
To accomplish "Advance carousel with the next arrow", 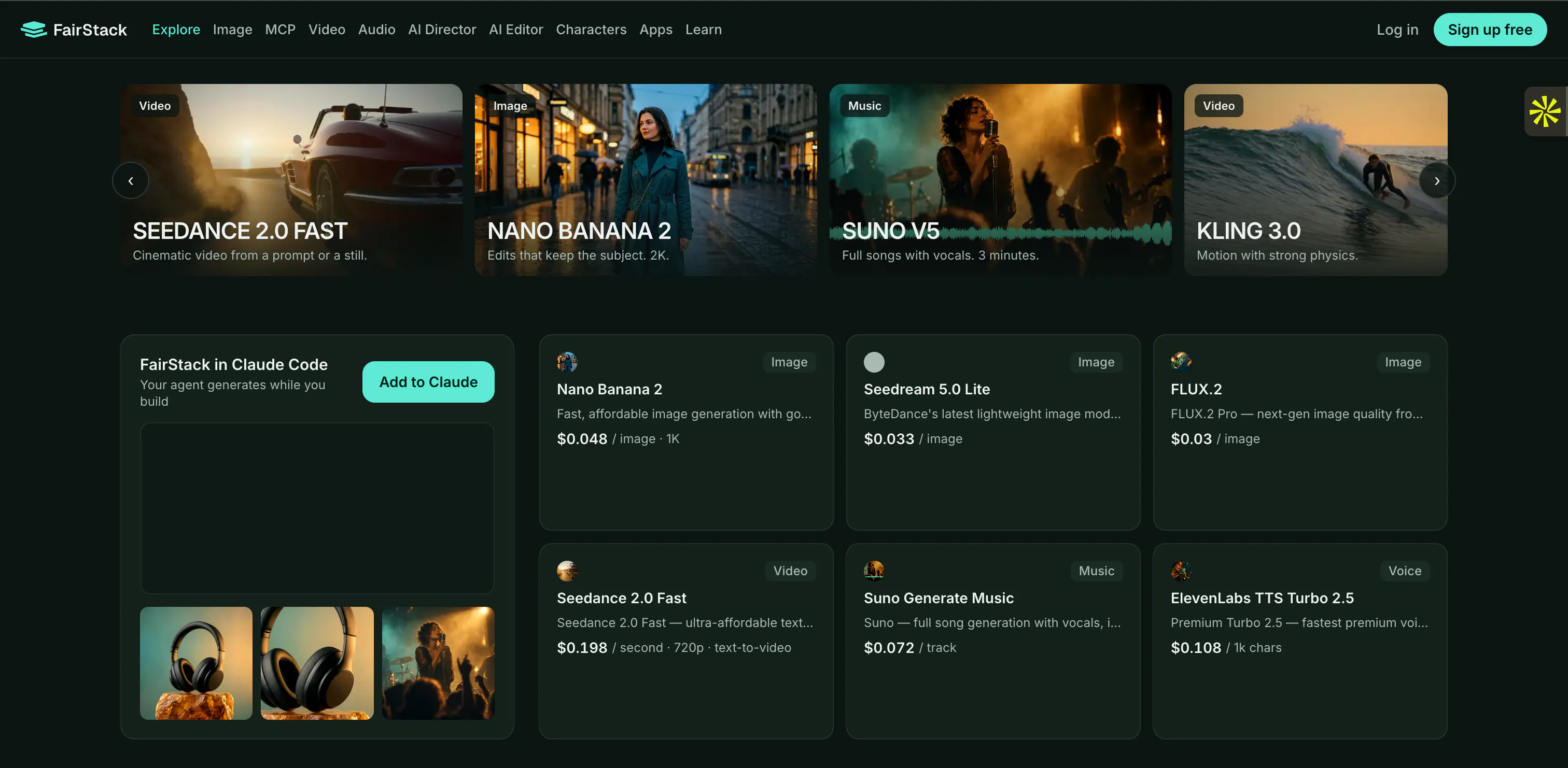I will pos(1436,181).
